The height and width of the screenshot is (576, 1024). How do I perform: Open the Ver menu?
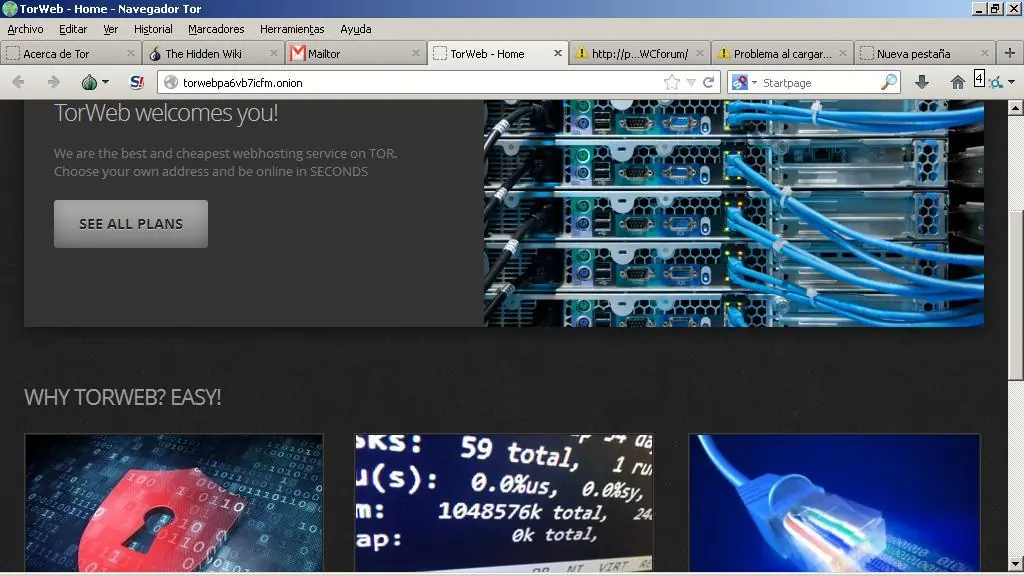pyautogui.click(x=110, y=29)
